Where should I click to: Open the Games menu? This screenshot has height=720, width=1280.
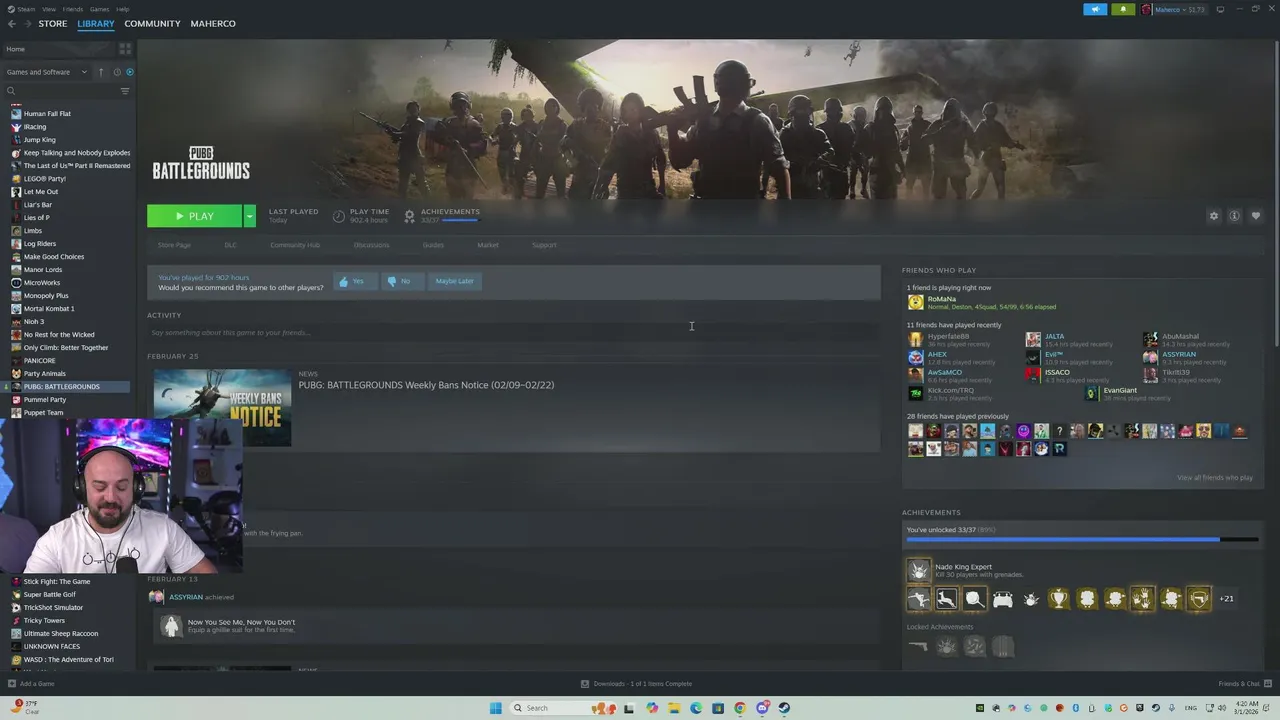(x=99, y=9)
